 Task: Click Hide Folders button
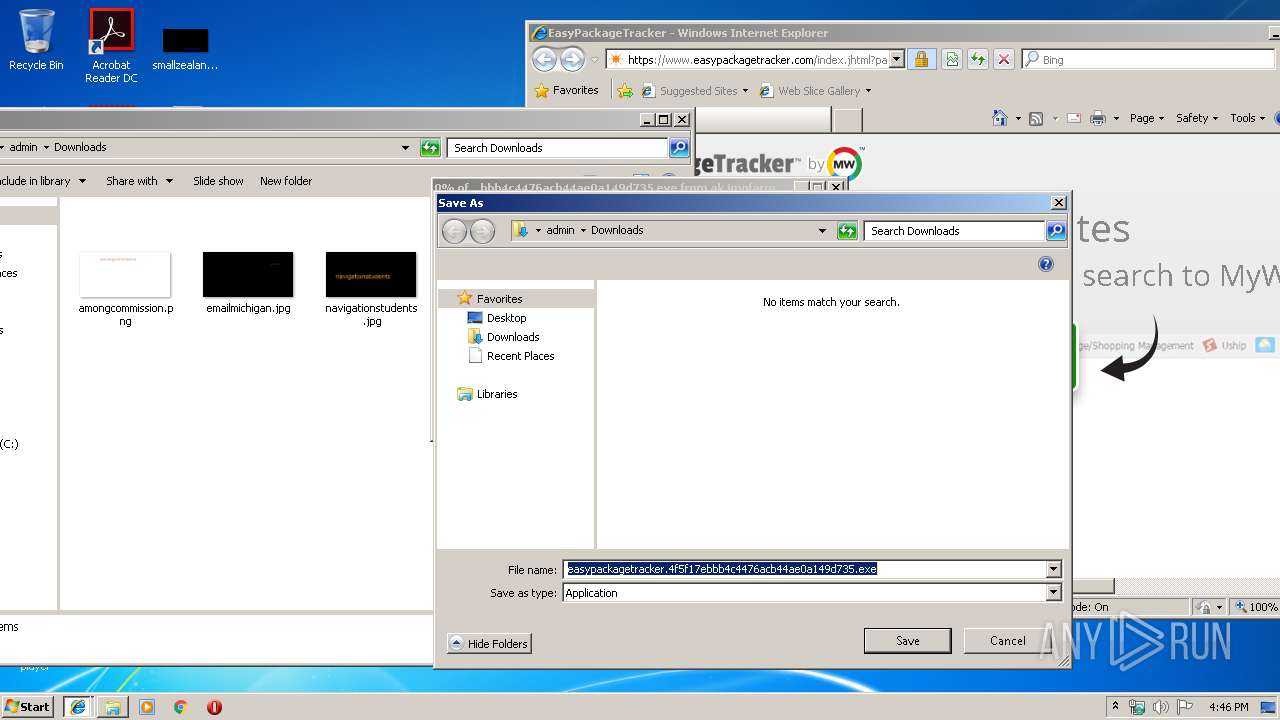point(489,643)
